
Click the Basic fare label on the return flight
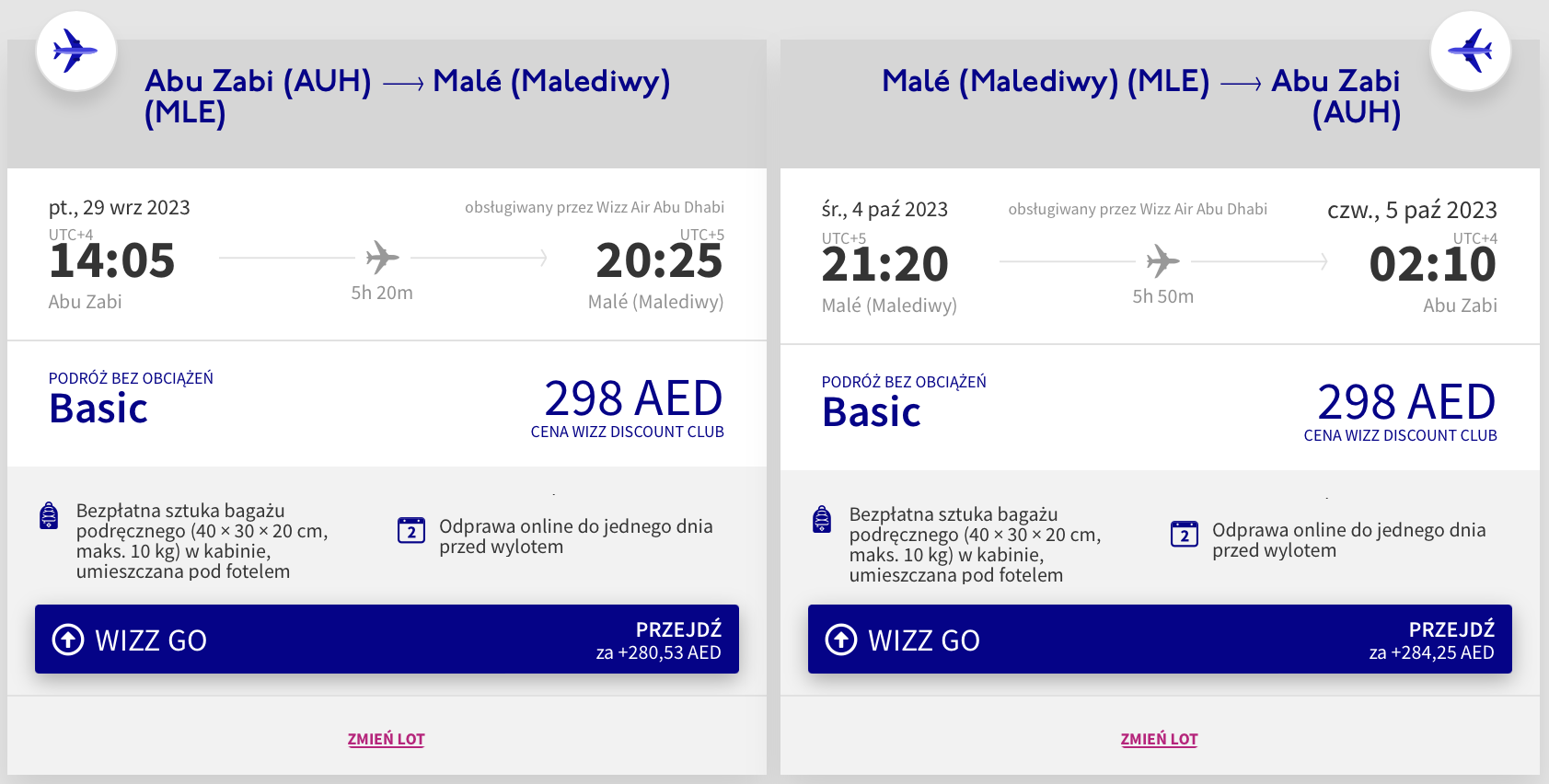(x=872, y=412)
